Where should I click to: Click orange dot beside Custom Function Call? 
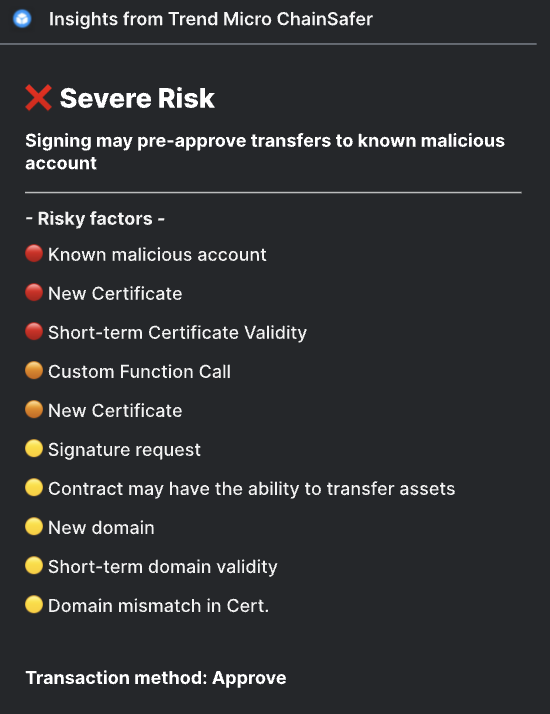point(34,371)
